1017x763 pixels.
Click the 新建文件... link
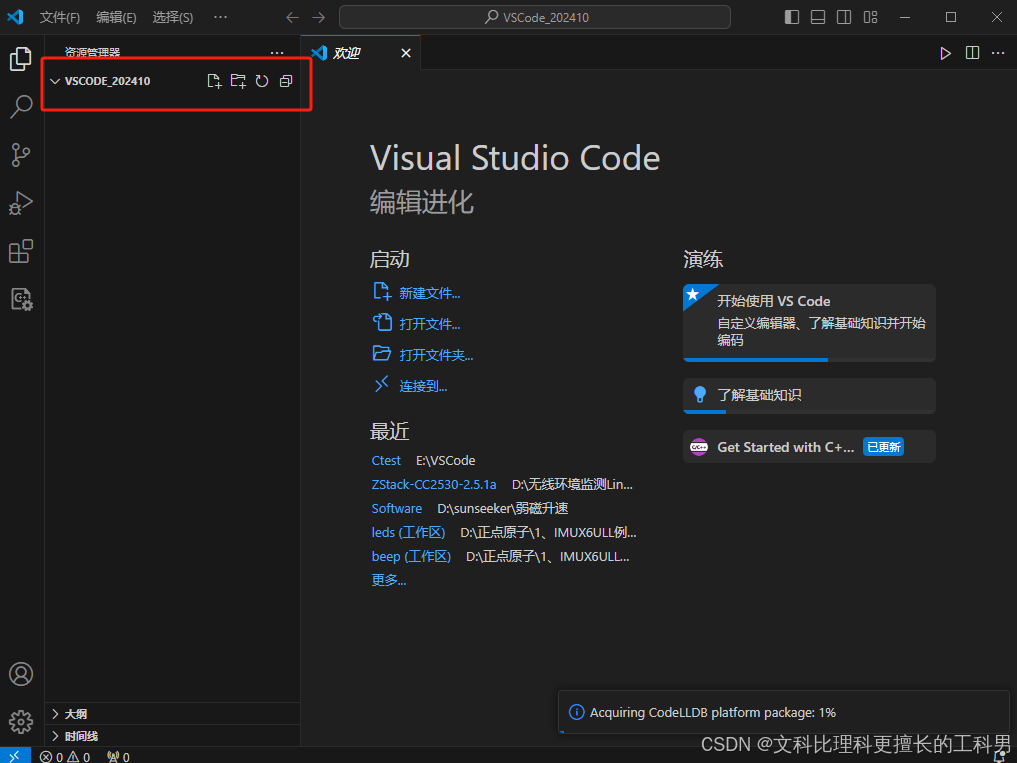point(429,293)
